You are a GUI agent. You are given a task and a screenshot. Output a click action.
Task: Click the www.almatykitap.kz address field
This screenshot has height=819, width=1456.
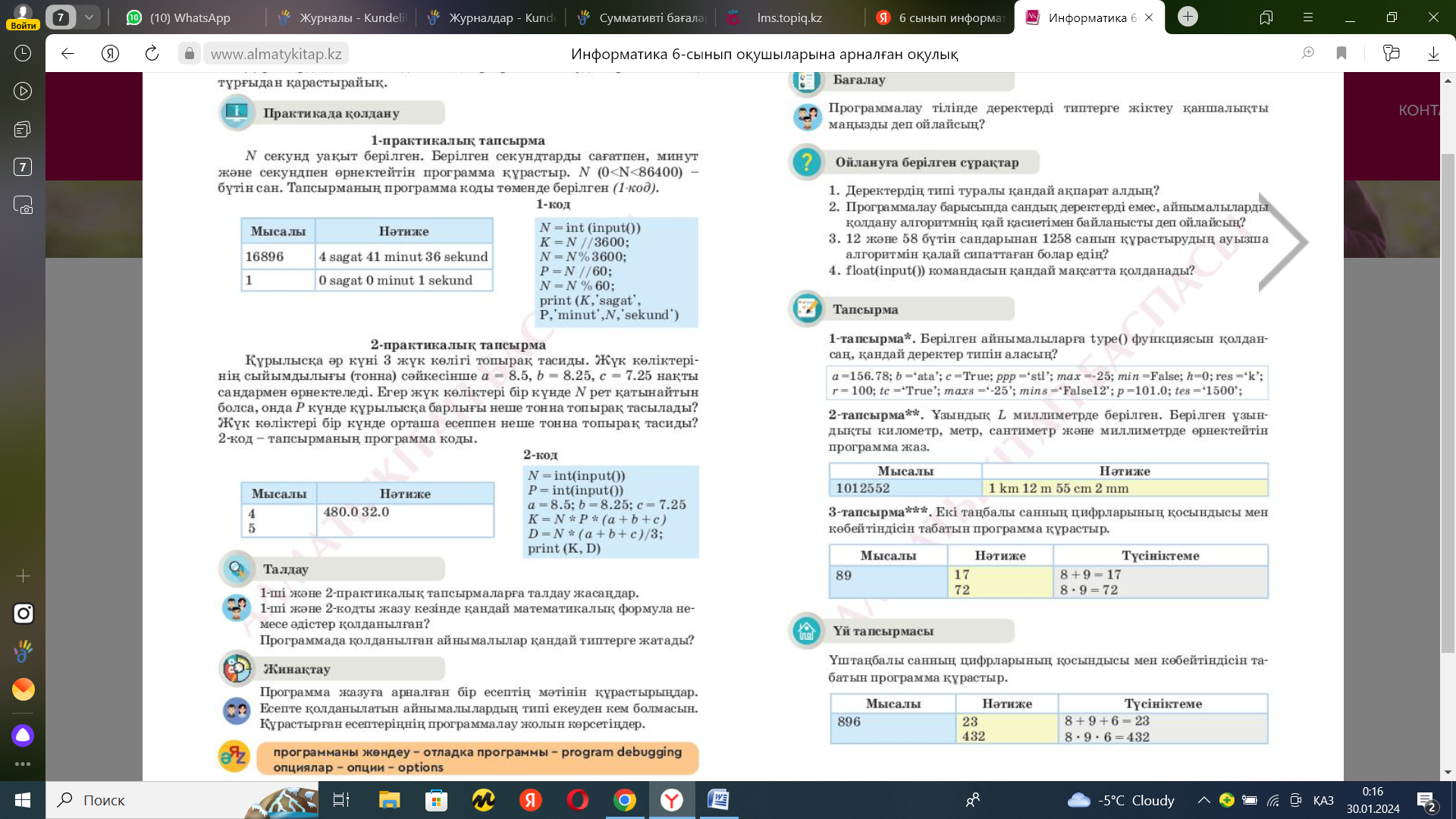276,53
